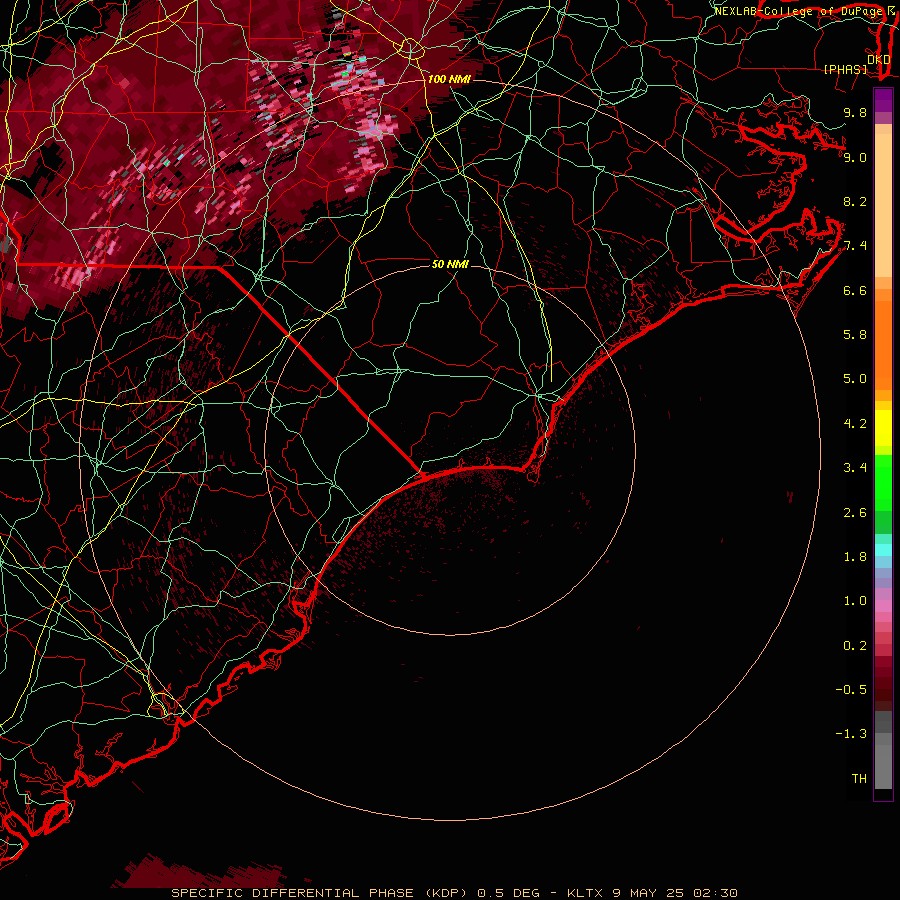
Task: Click the 0.2 scale value
Action: (855, 646)
